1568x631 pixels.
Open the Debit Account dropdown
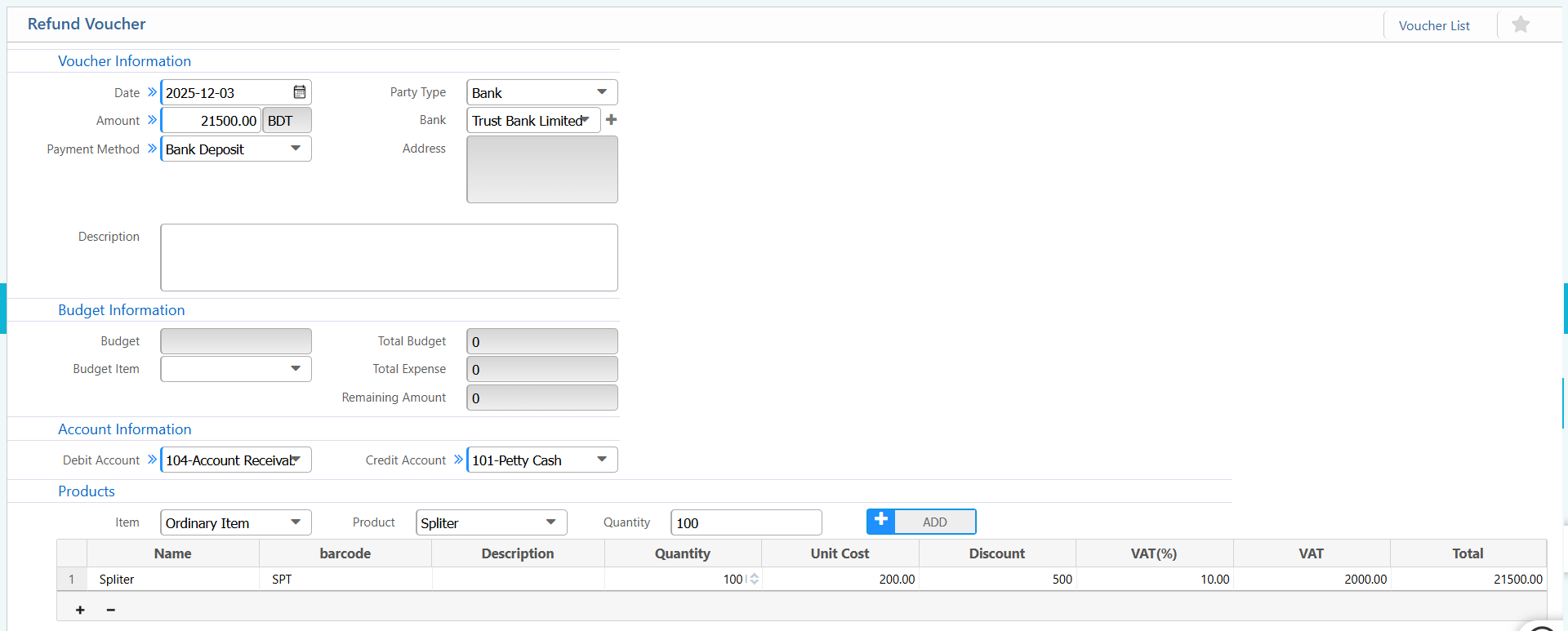click(x=297, y=460)
